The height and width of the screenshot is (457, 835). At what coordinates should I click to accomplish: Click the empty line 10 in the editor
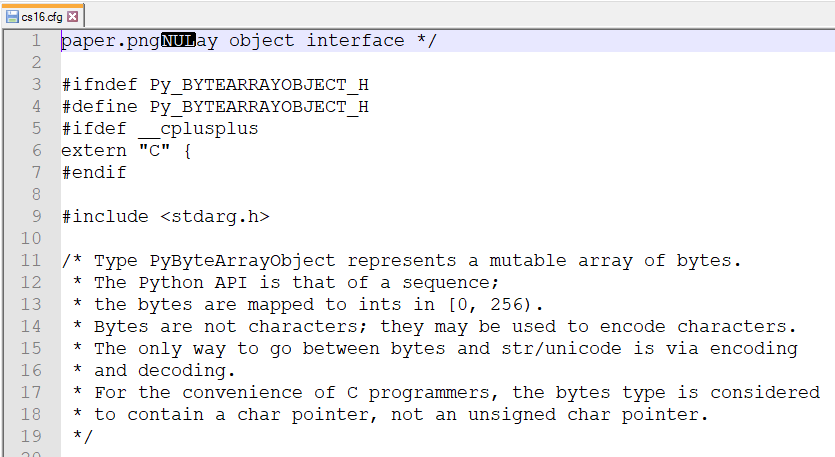pyautogui.click(x=447, y=238)
